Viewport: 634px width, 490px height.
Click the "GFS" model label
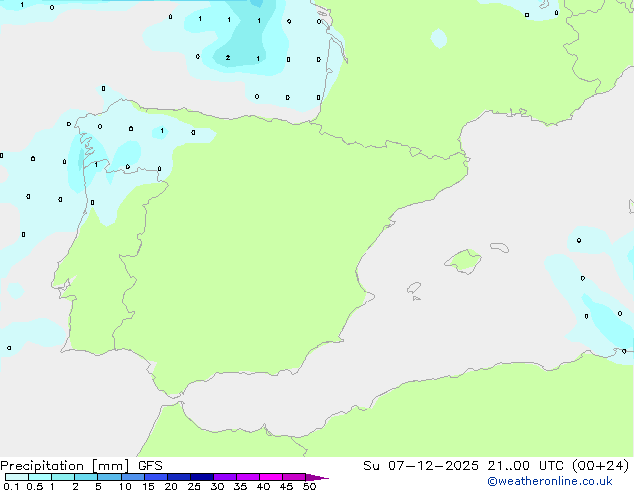[x=150, y=466]
